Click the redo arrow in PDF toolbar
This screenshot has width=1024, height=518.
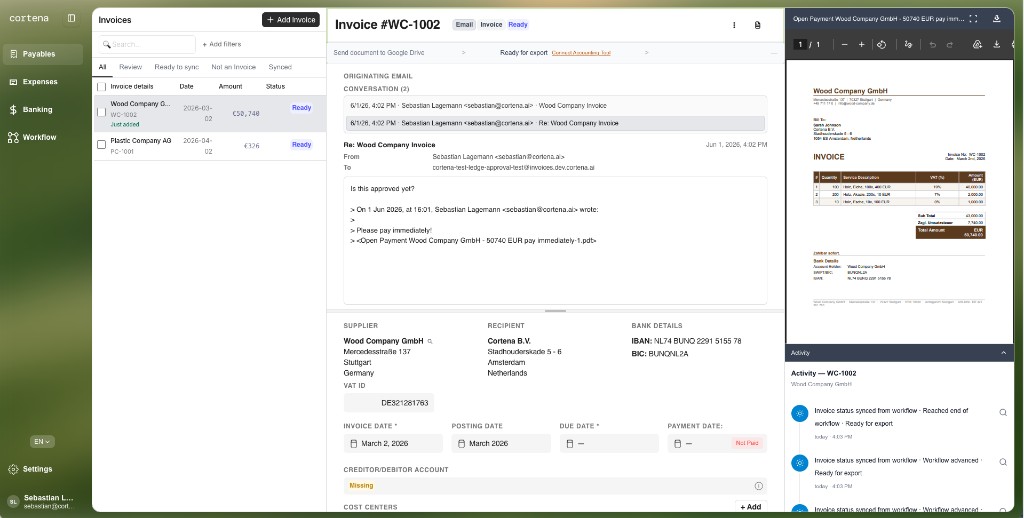click(x=950, y=44)
